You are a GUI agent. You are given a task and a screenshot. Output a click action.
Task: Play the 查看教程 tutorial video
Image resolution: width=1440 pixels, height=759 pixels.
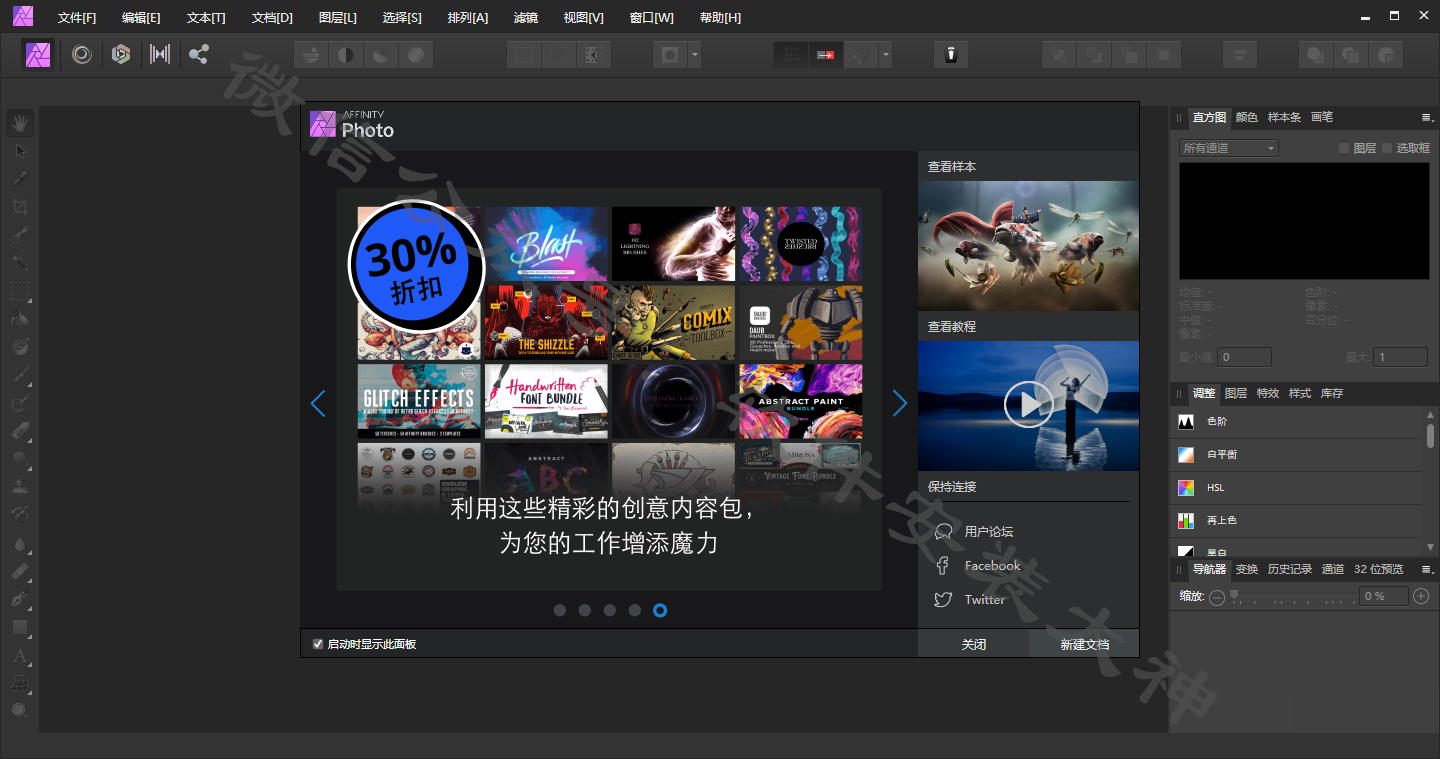coord(1028,405)
